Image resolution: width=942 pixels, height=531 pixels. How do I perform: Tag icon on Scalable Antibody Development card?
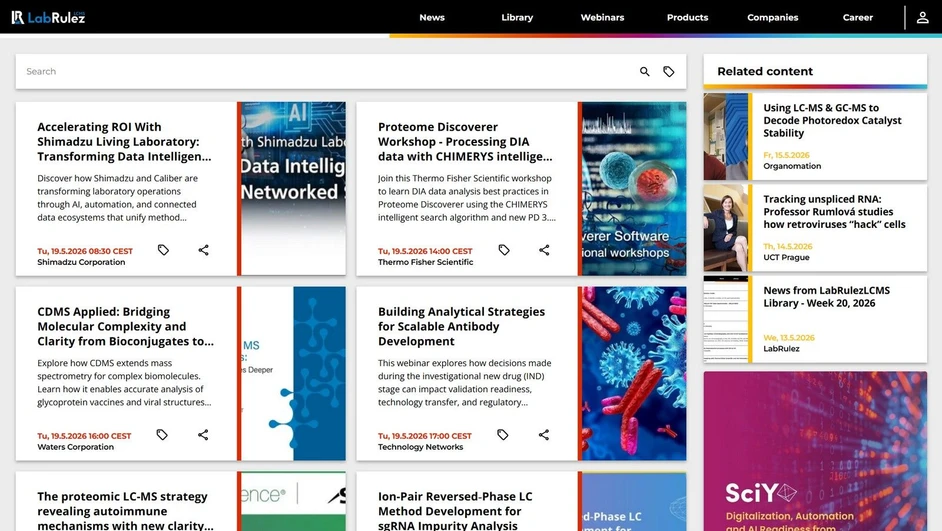pyautogui.click(x=503, y=434)
